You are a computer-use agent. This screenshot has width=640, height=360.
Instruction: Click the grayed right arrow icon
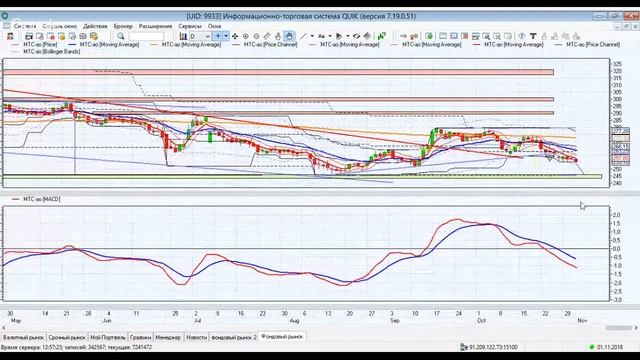pyautogui.click(x=403, y=36)
